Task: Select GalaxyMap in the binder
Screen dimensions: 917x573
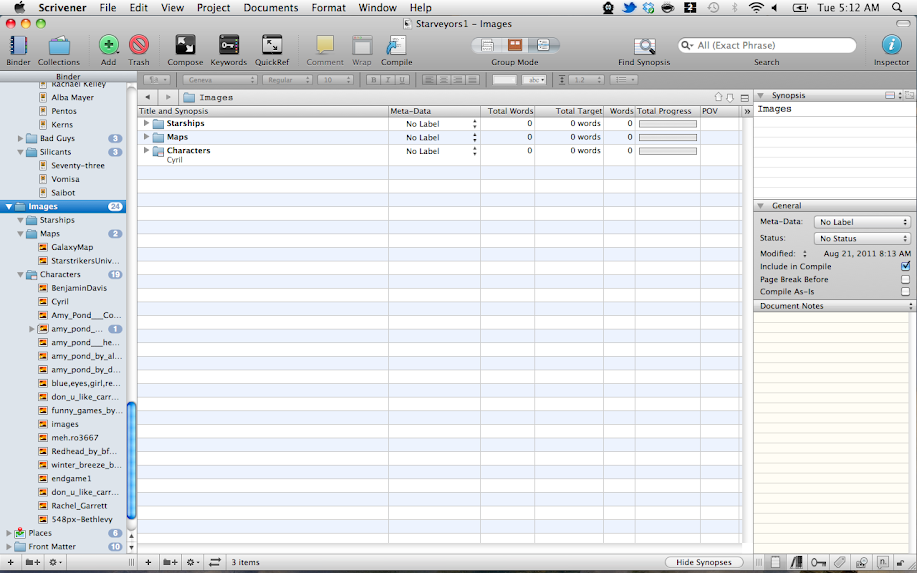Action: coord(72,247)
